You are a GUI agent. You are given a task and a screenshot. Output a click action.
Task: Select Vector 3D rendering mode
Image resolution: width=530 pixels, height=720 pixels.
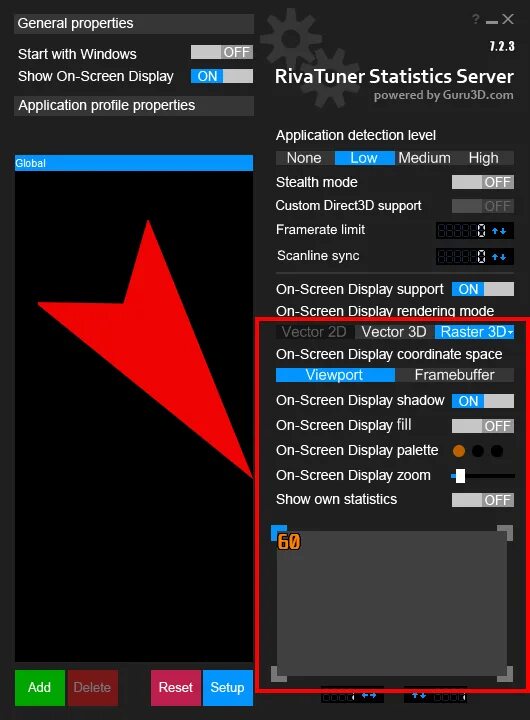coord(395,332)
